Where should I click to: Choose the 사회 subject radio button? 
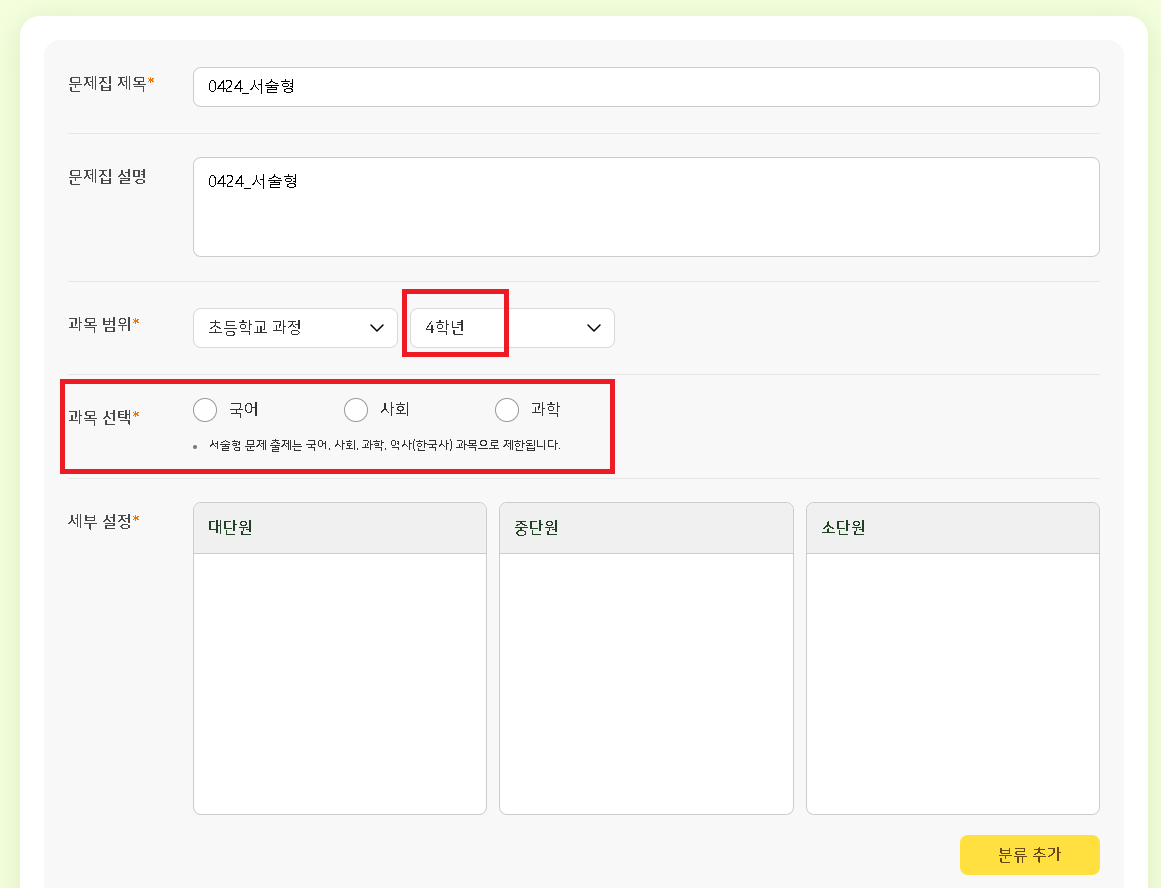click(356, 410)
